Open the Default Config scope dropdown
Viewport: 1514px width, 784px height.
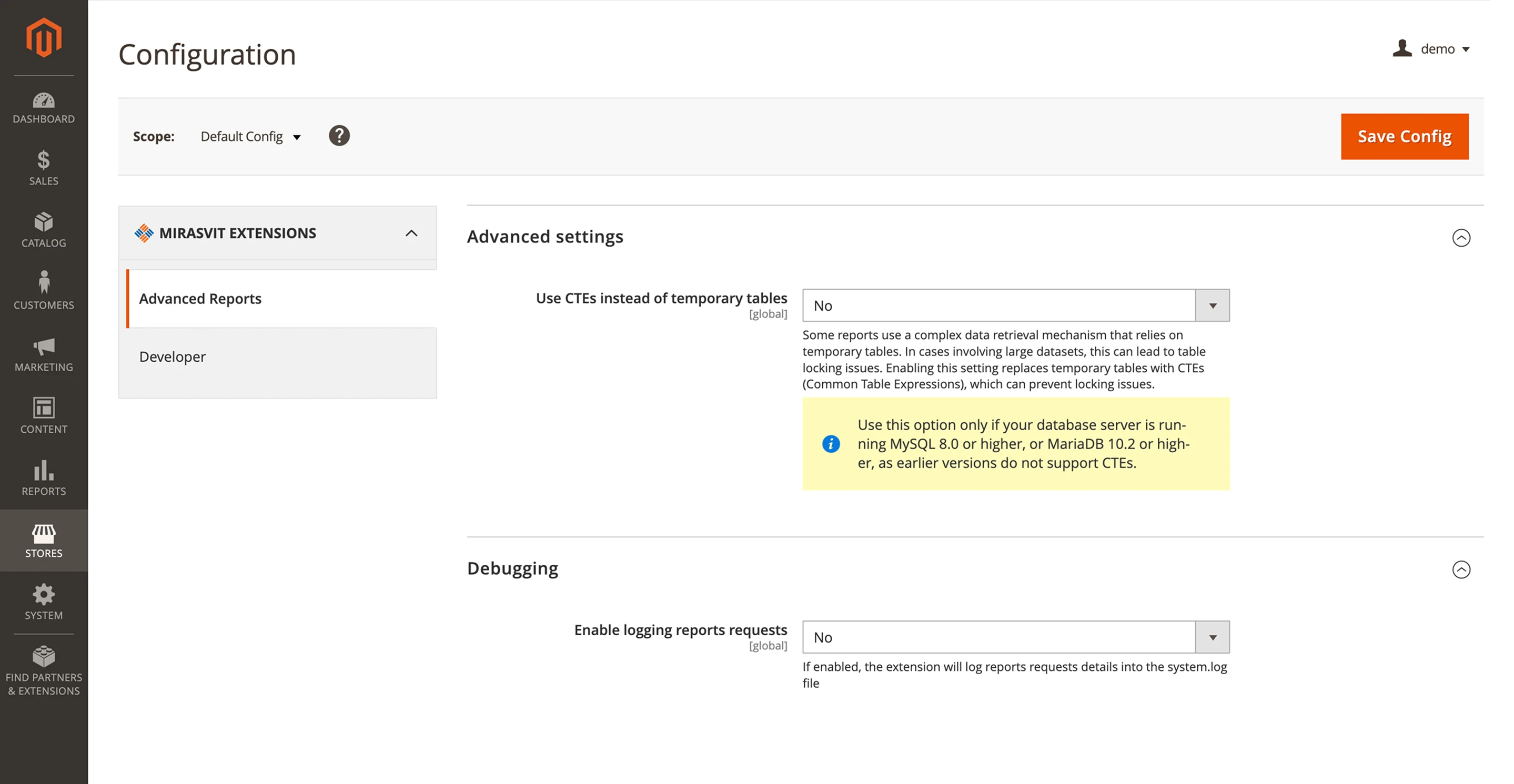point(250,136)
